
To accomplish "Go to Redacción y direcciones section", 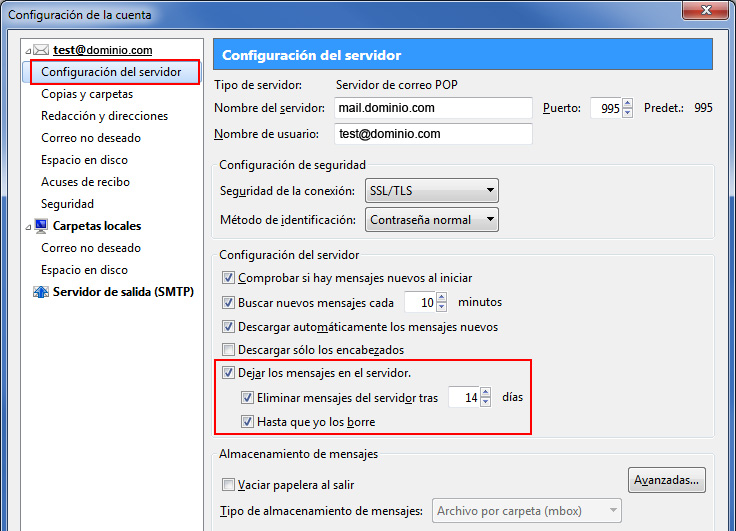I will (104, 116).
